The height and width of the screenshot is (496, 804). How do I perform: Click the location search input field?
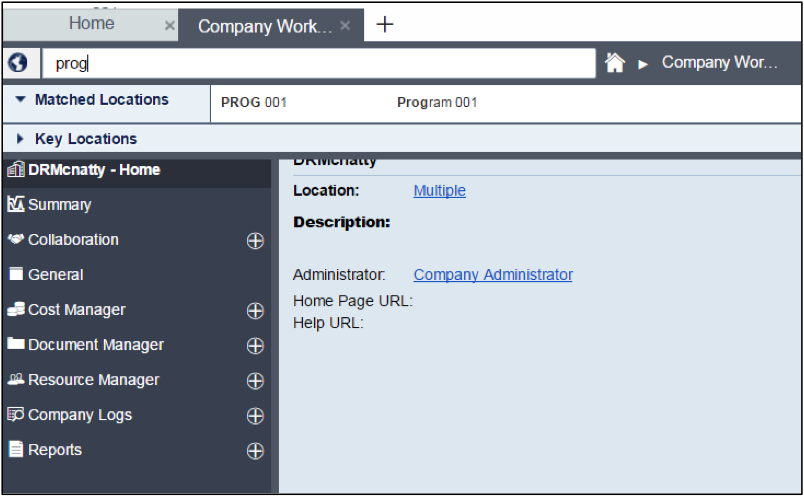pos(320,64)
